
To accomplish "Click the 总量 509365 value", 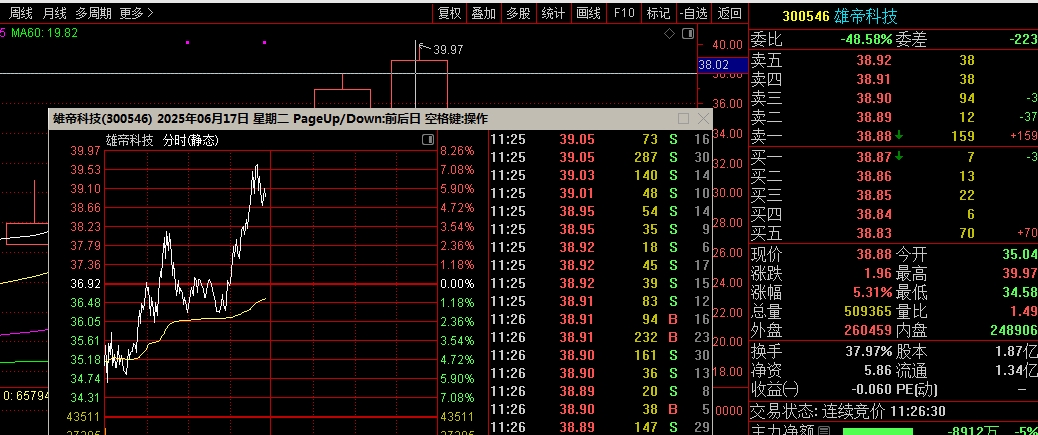I will click(868, 311).
